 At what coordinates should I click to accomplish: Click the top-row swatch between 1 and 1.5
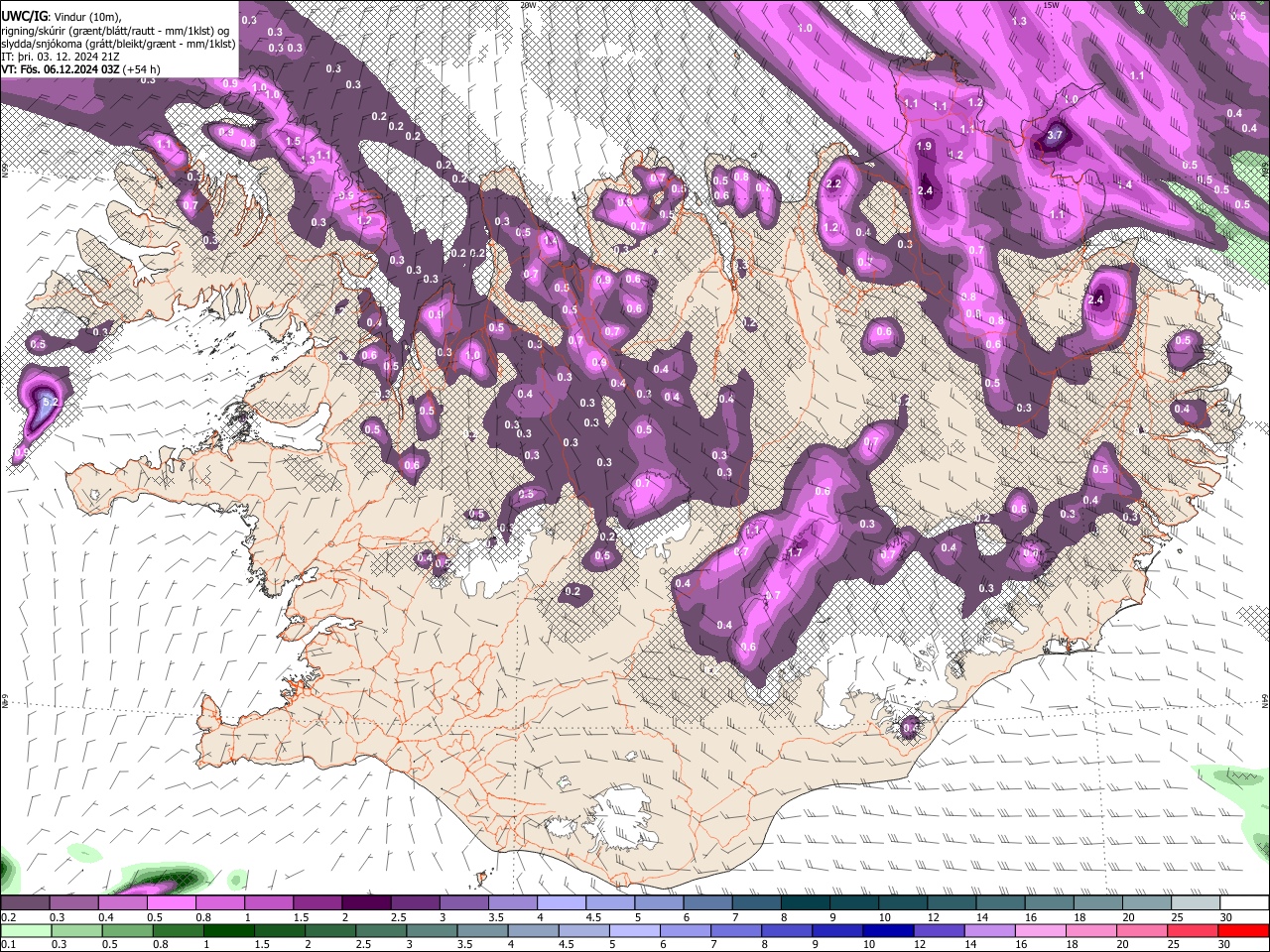(269, 903)
